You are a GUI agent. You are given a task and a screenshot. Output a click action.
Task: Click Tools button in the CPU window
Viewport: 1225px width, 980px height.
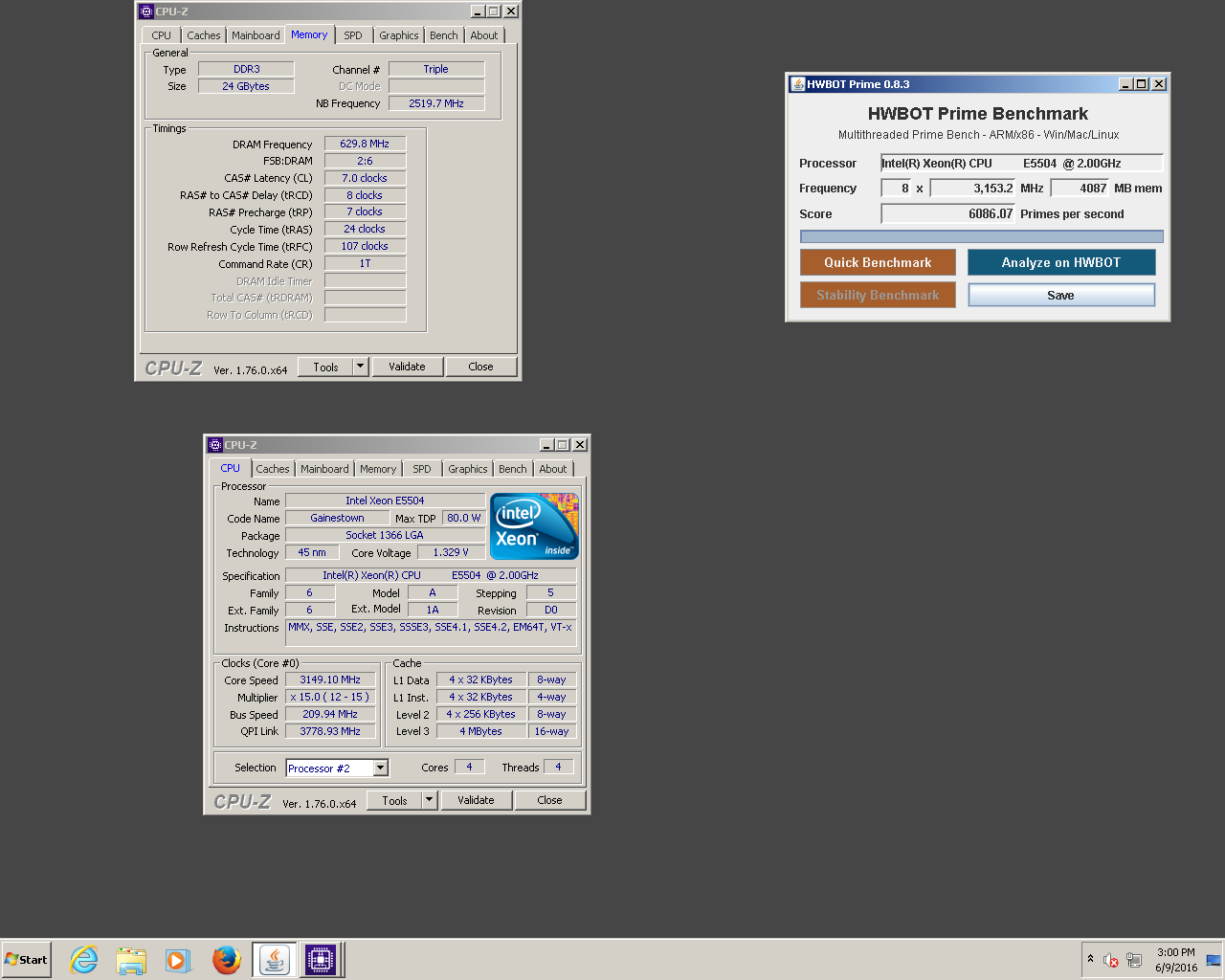pos(394,800)
